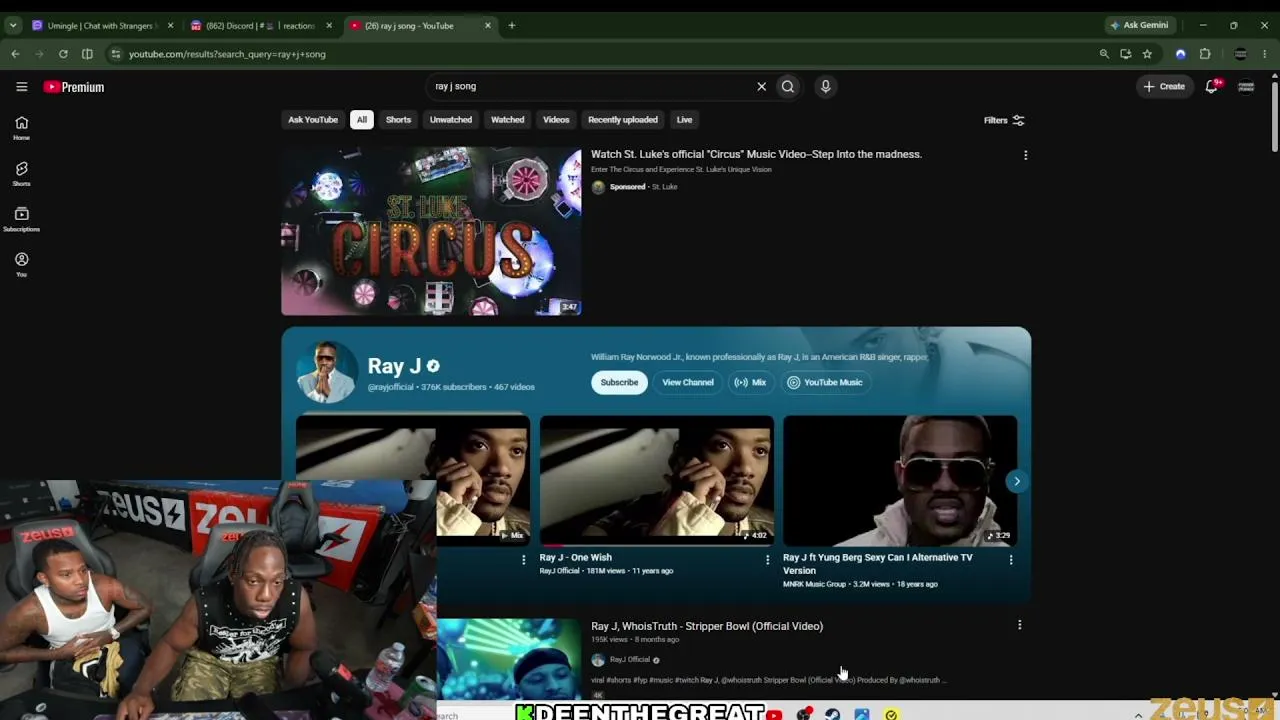Open options for the first Ray J mix card

tap(523, 560)
